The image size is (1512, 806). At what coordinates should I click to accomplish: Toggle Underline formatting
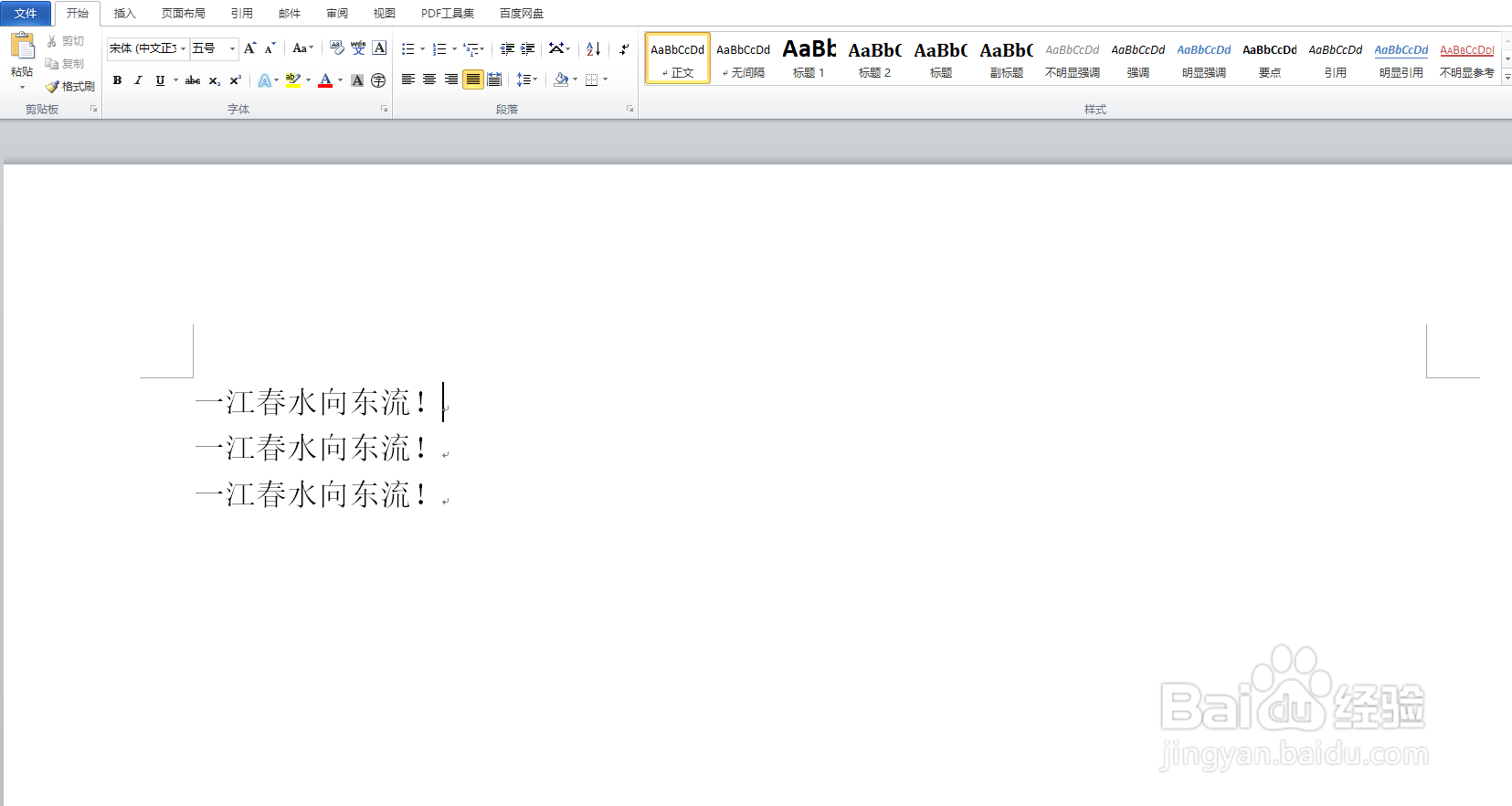pyautogui.click(x=160, y=80)
